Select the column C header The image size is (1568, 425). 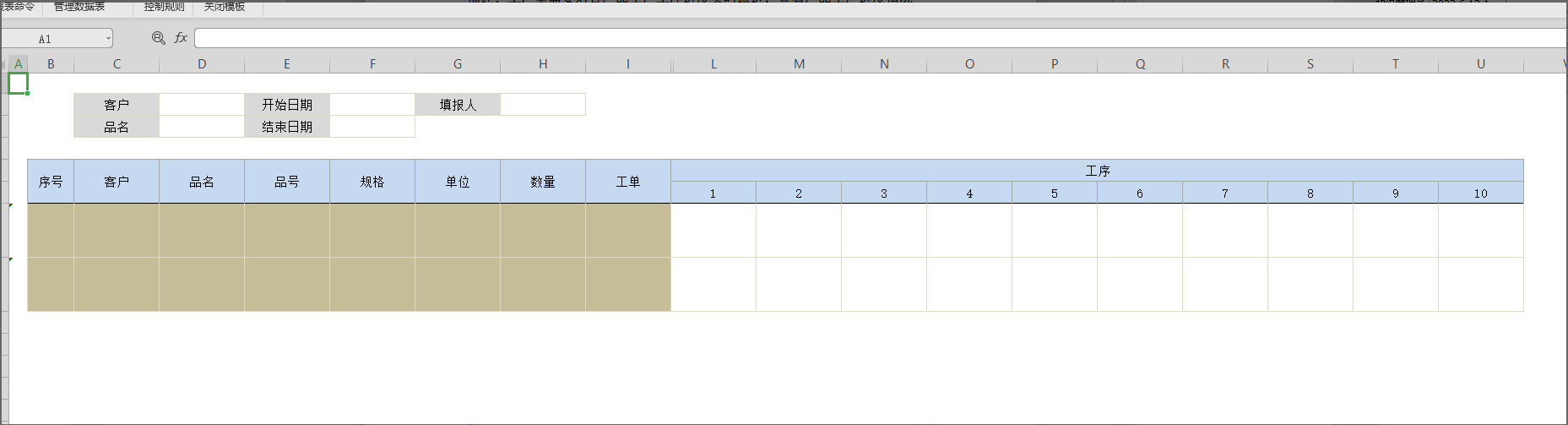[117, 64]
